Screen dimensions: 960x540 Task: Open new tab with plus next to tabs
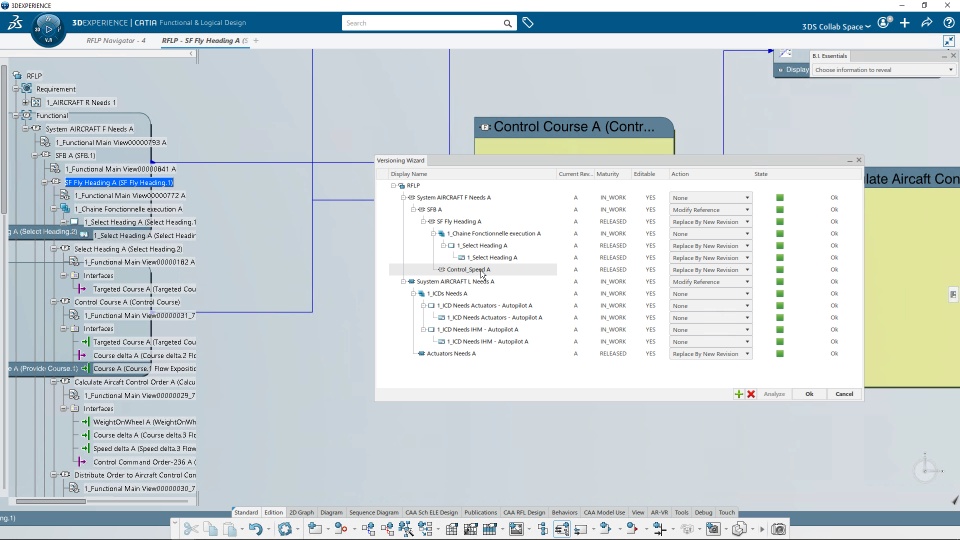point(256,40)
